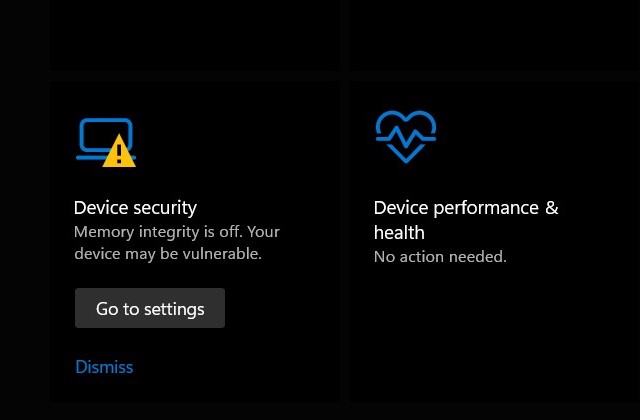Select the heartbeat line inside the heart icon
This screenshot has width=640, height=420.
pos(406,138)
